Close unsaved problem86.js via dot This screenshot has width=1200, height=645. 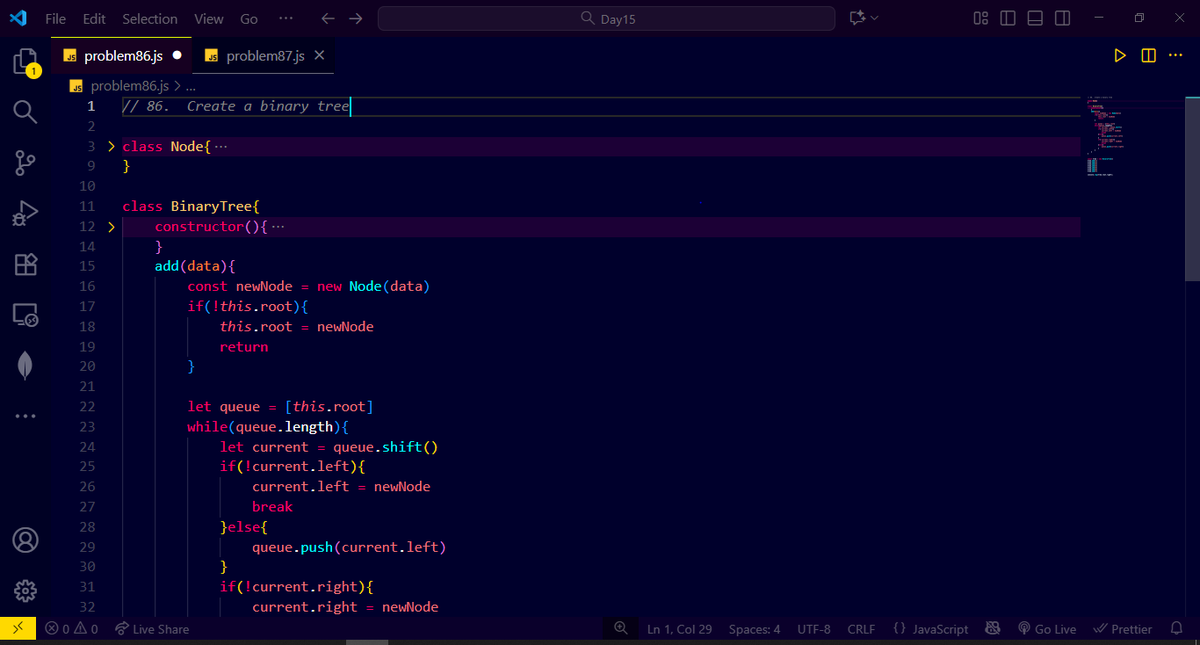pos(177,56)
